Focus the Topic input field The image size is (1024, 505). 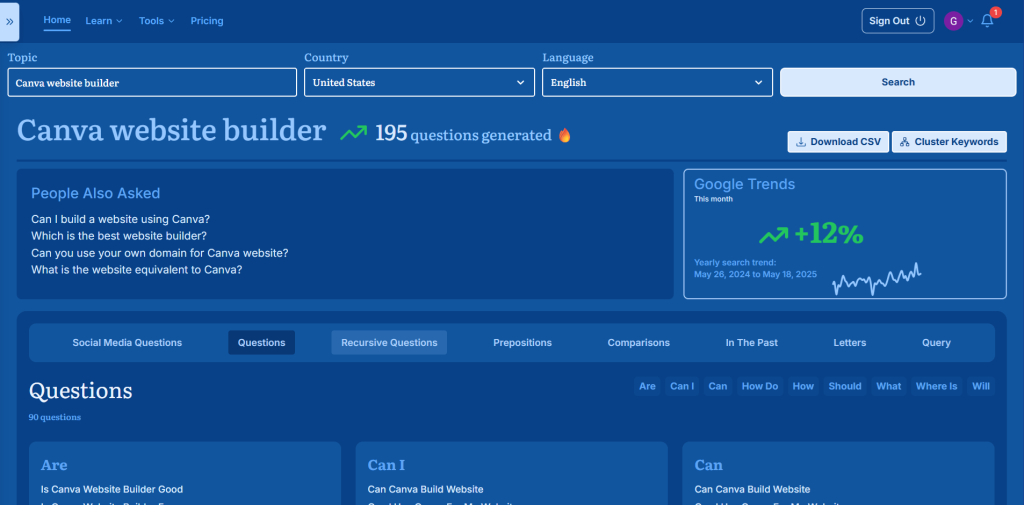[152, 82]
